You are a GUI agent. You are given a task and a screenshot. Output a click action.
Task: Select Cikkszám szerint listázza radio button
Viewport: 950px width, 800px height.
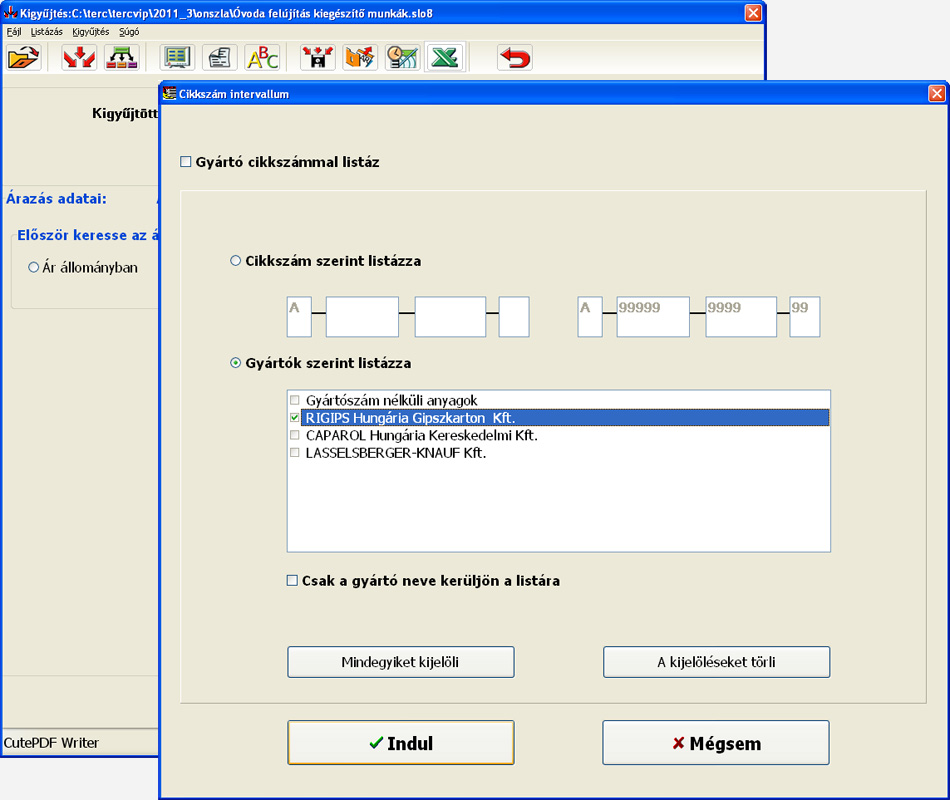click(x=235, y=261)
